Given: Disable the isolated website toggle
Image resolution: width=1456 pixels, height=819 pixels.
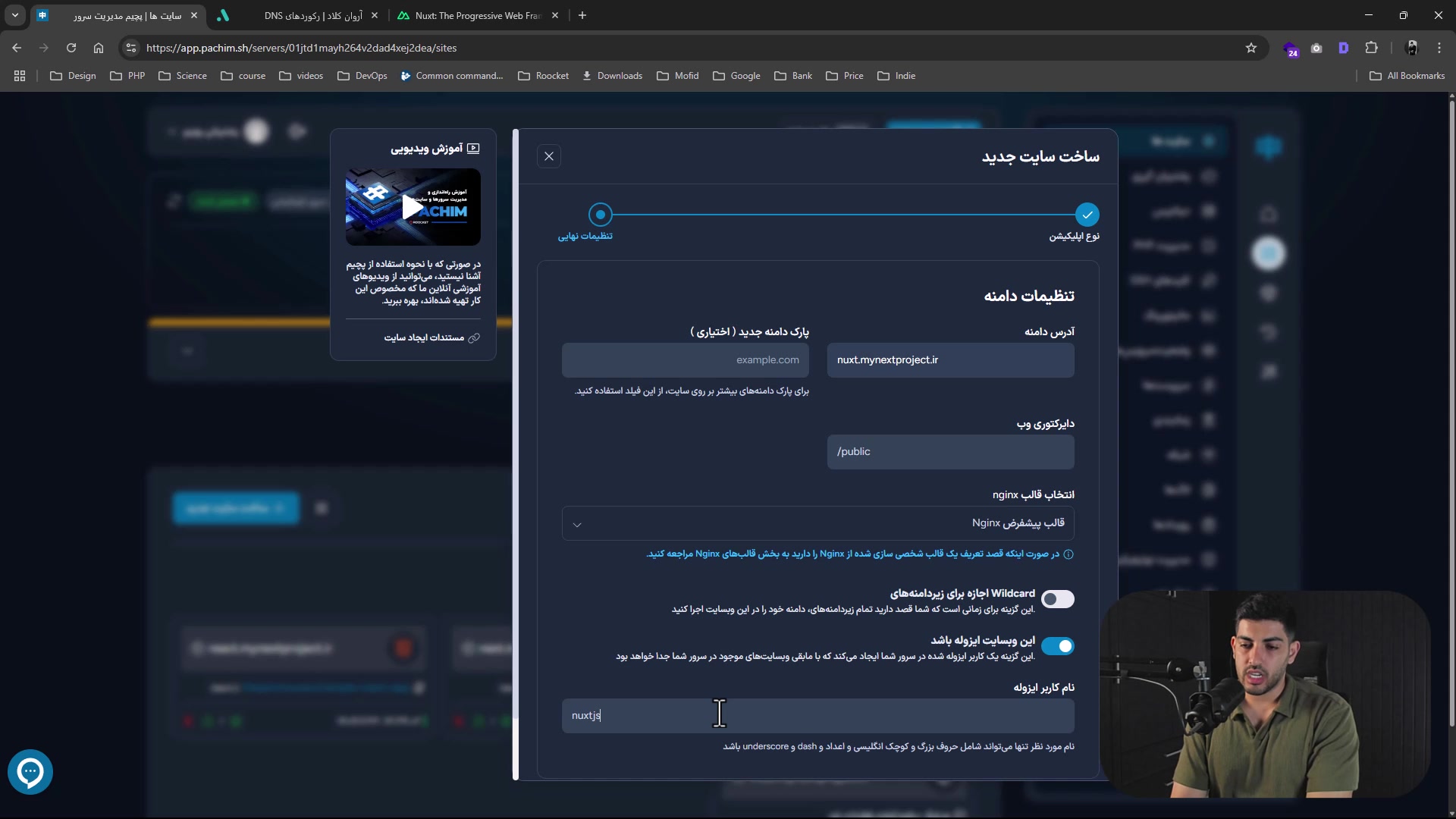Looking at the screenshot, I should (1057, 646).
